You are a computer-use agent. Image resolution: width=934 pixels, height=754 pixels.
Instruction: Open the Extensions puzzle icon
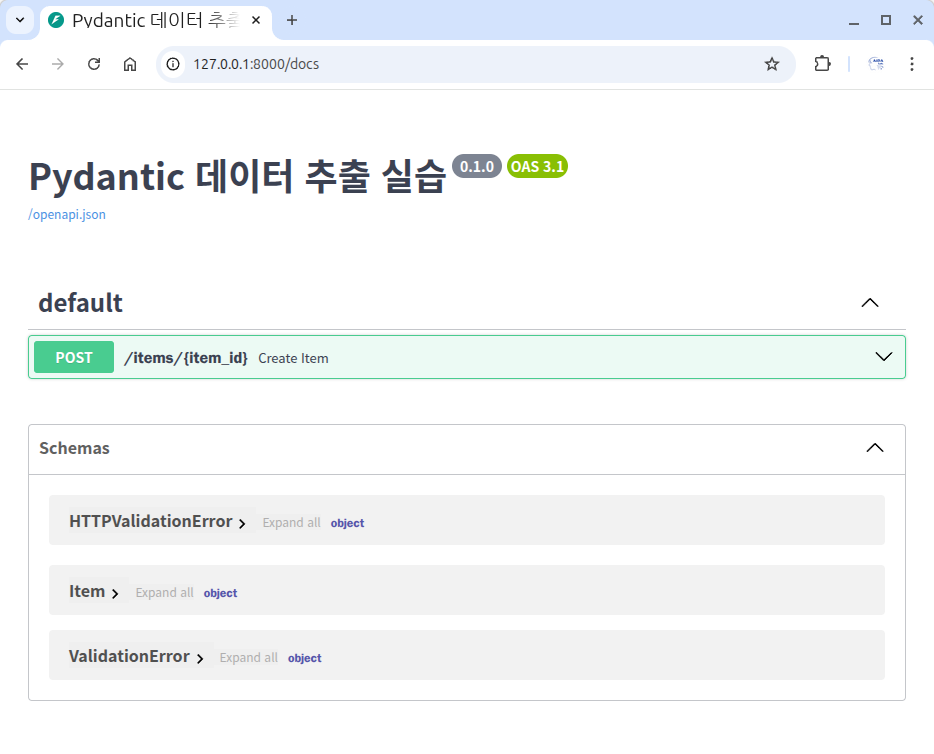(823, 64)
